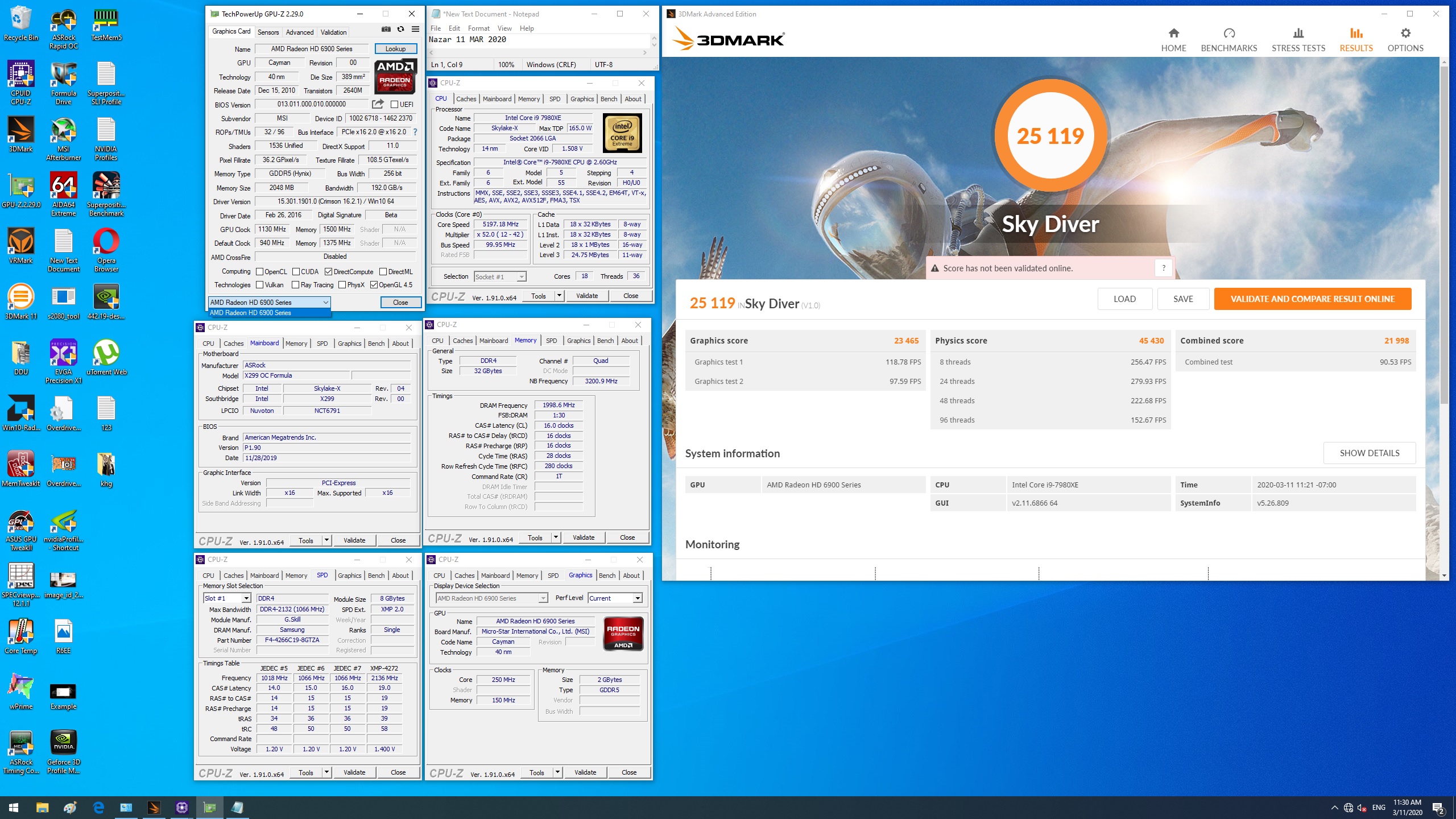Toggle Vulkan checkbox in GPU-Z

[259, 285]
